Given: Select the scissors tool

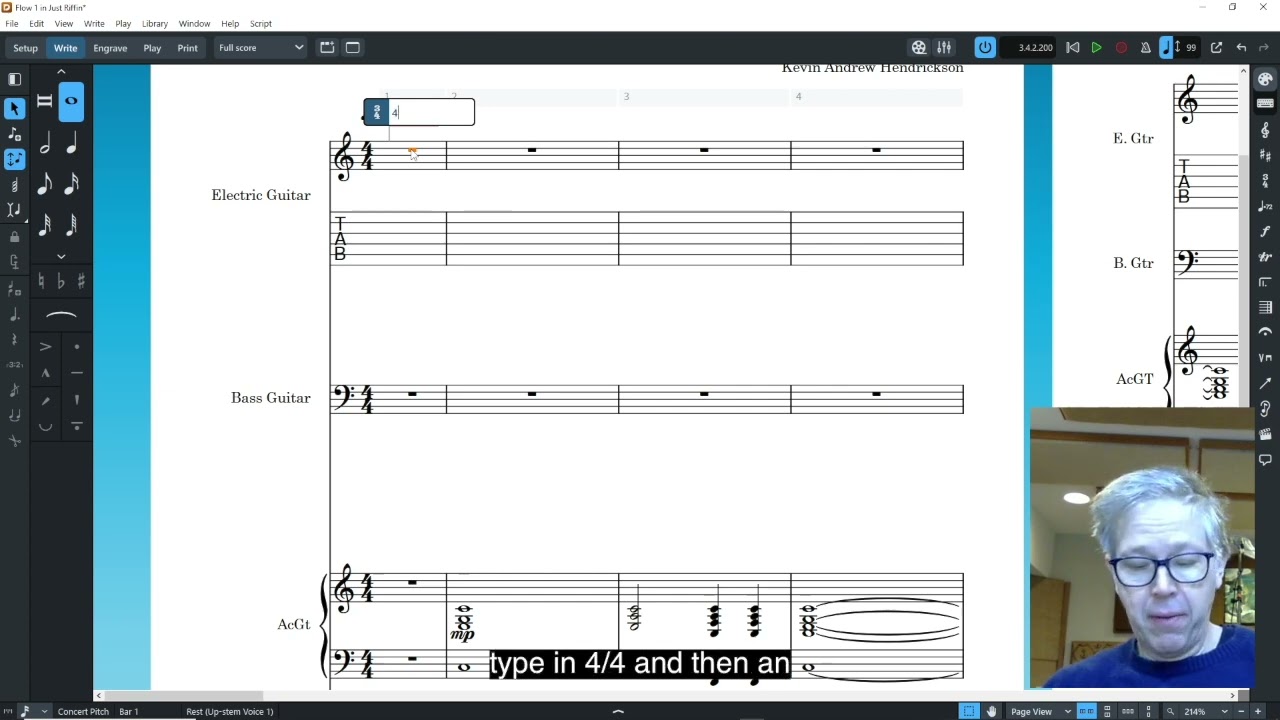Looking at the screenshot, I should (14, 441).
